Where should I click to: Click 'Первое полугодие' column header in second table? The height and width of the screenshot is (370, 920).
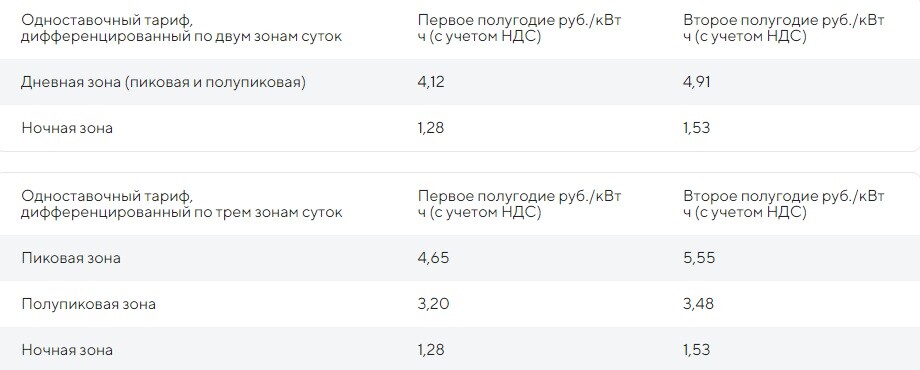[x=519, y=204]
